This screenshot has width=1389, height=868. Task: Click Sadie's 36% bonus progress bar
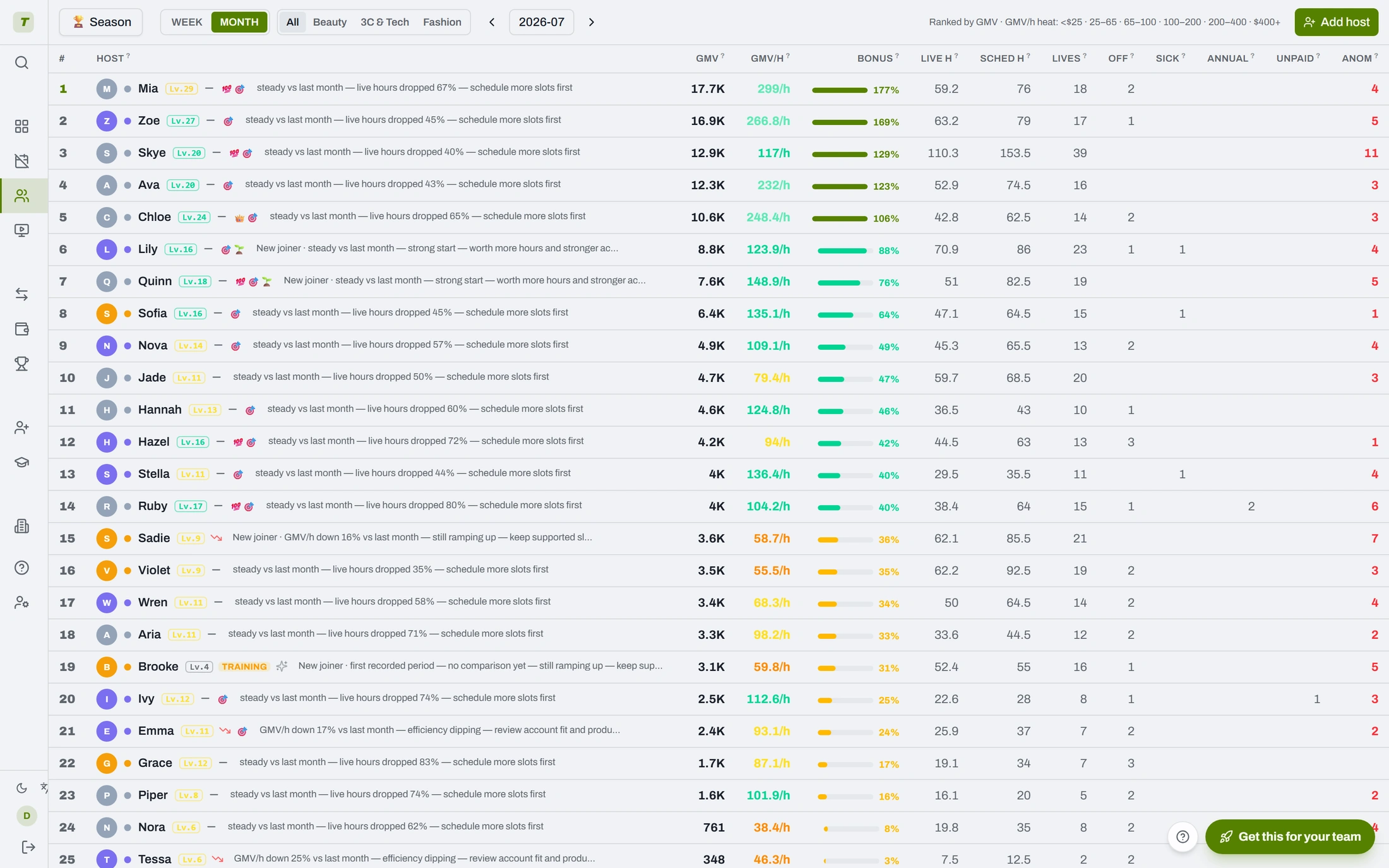[x=845, y=540]
